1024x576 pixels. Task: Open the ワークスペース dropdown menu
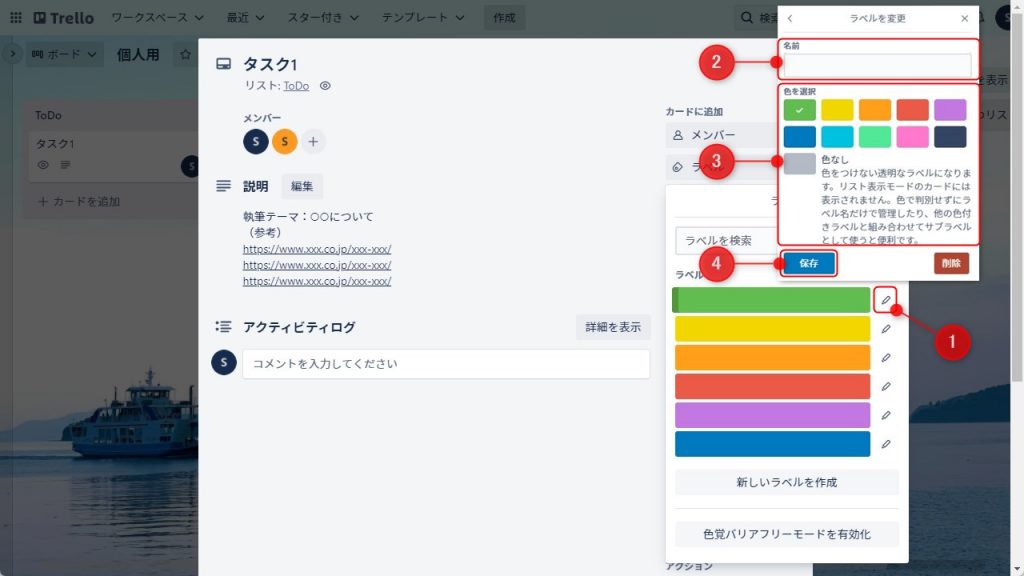(157, 18)
